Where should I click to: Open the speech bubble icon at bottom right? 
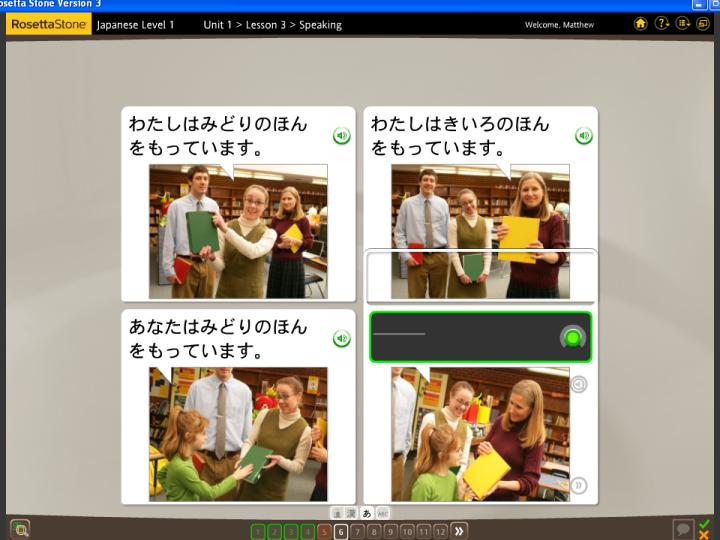(683, 529)
